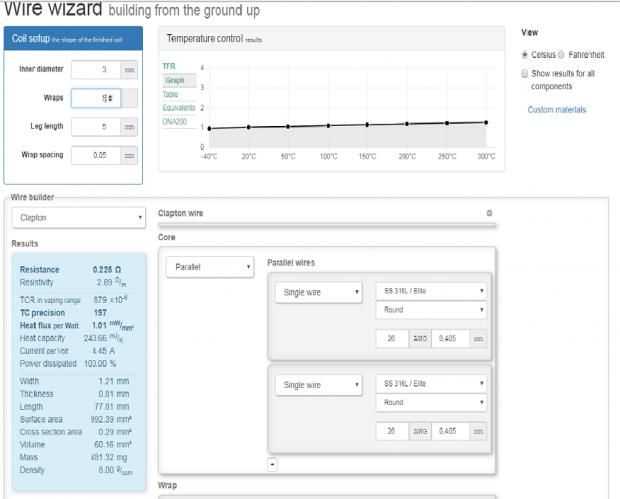The height and width of the screenshot is (499, 620).
Task: Open the Clapton wire type dropdown
Action: [79, 218]
